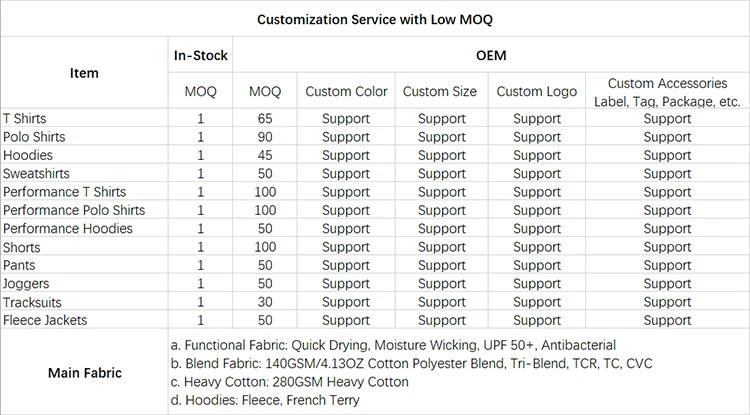Select the Custom Logo column header
750x415 pixels.
[536, 92]
